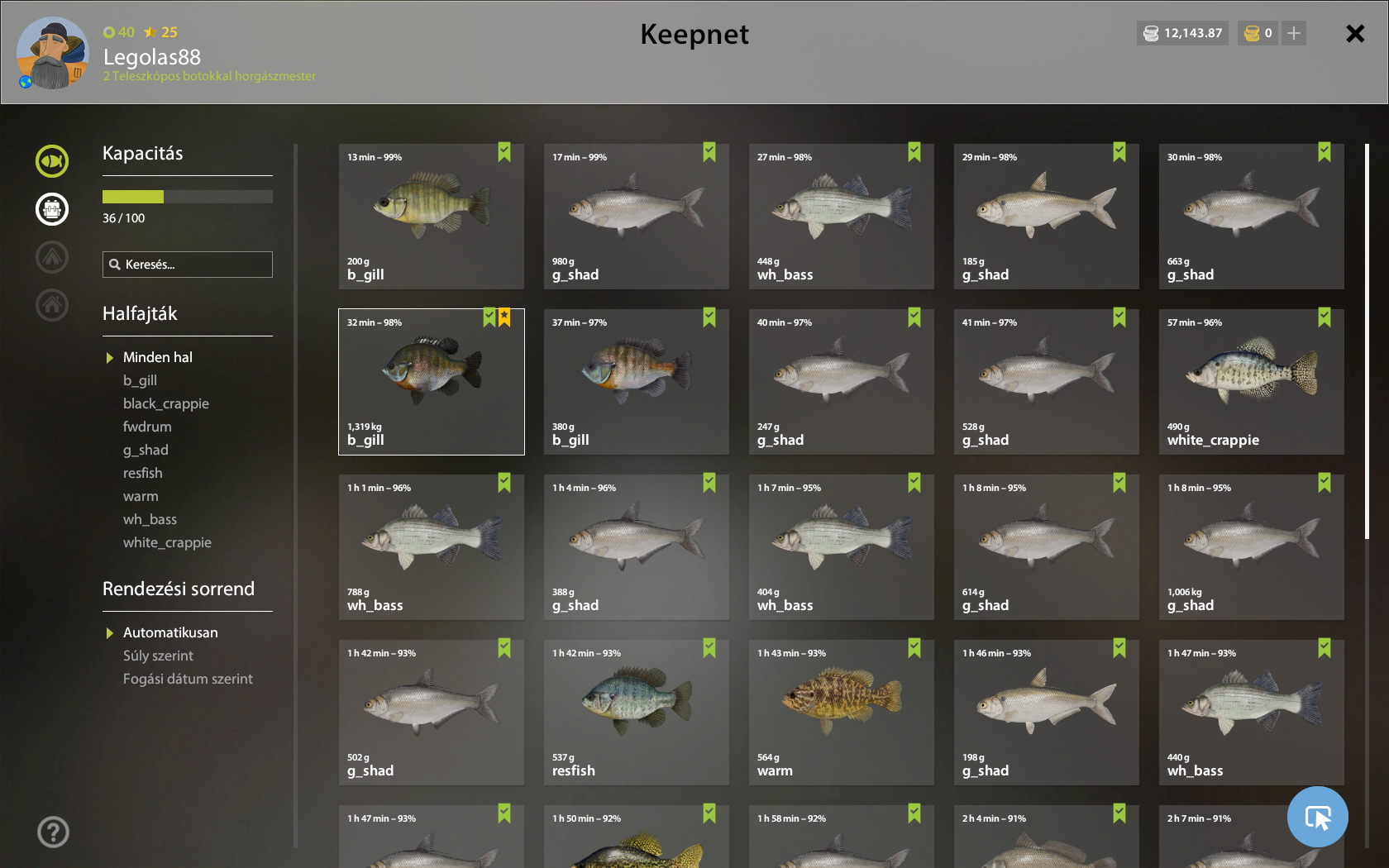Click the gold star trophy marker on 1,319 kg b_gill
Viewport: 1389px width, 868px height.
504,317
